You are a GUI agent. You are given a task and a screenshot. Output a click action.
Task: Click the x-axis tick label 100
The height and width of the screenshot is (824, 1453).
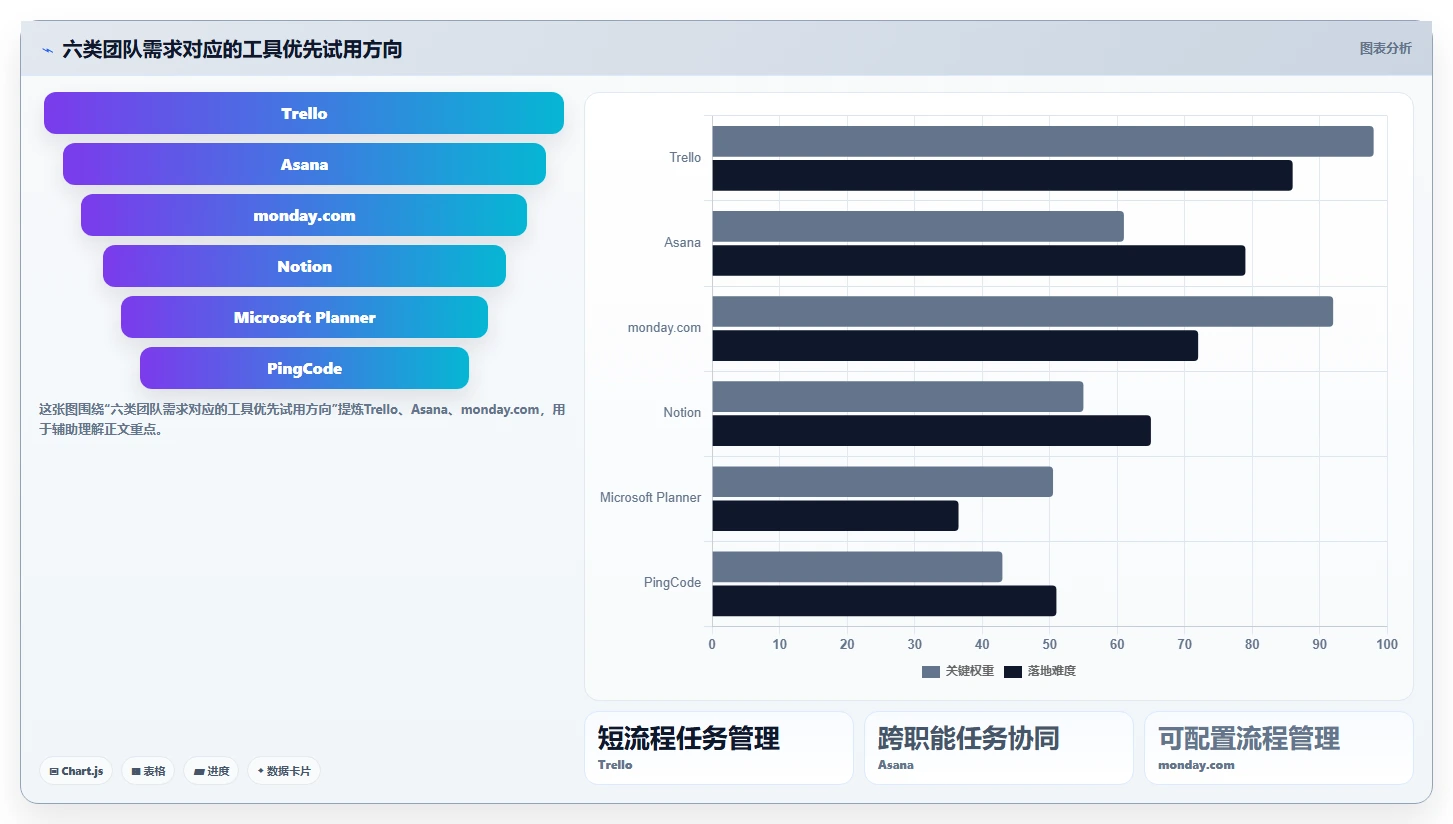[1387, 644]
